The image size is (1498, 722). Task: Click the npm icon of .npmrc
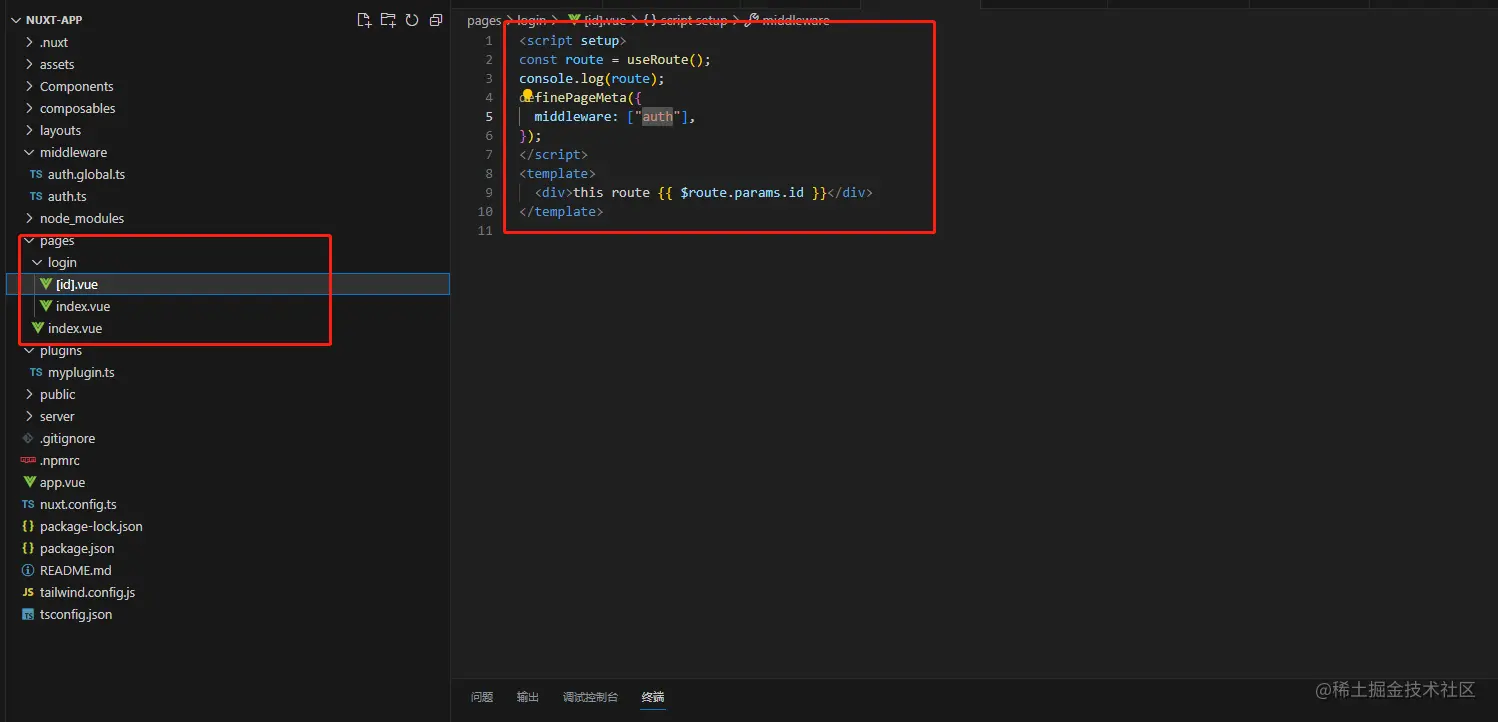click(28, 460)
